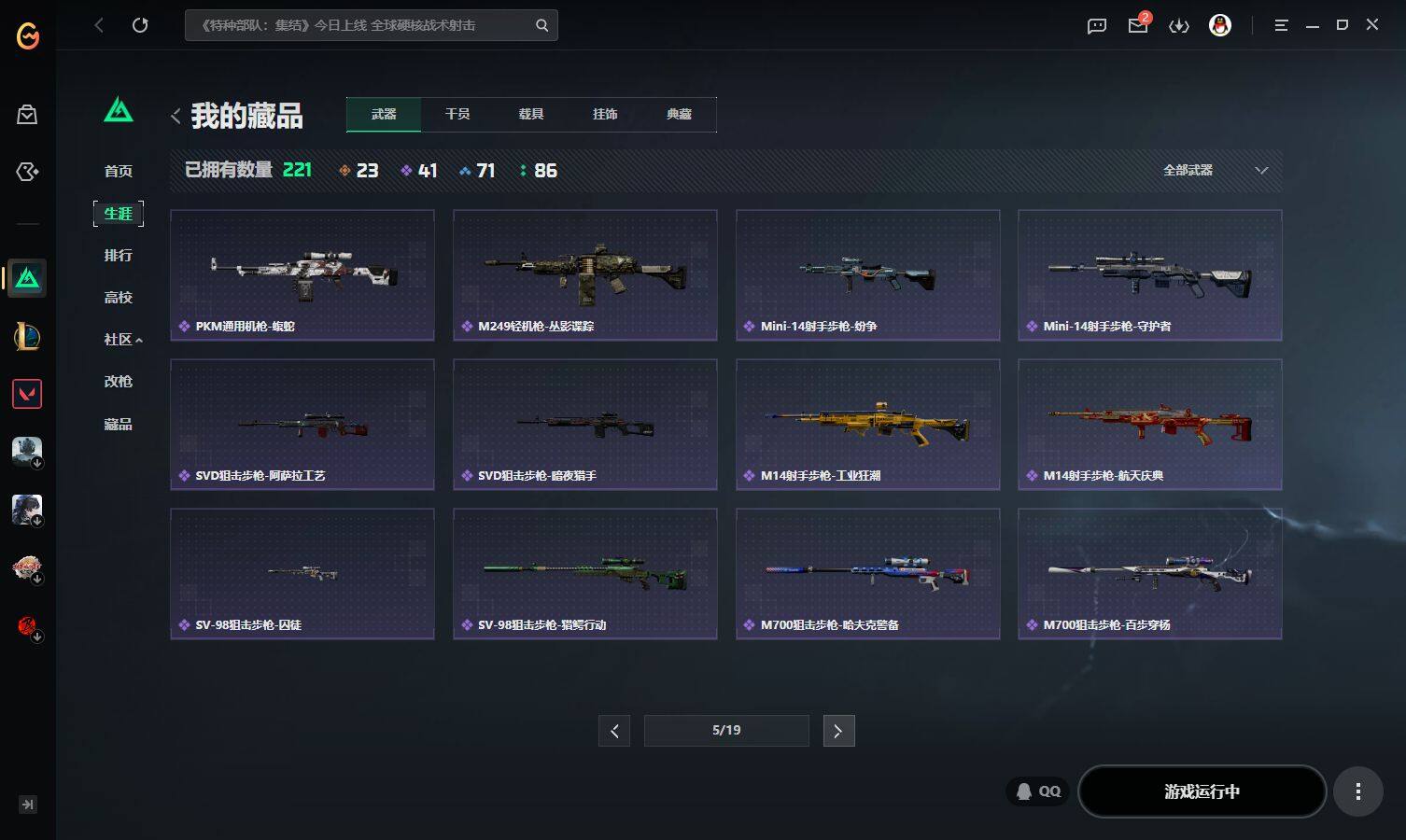This screenshot has width=1406, height=840.
Task: Open the SVD狙击步枪-暗夜猎手 card
Action: point(585,425)
